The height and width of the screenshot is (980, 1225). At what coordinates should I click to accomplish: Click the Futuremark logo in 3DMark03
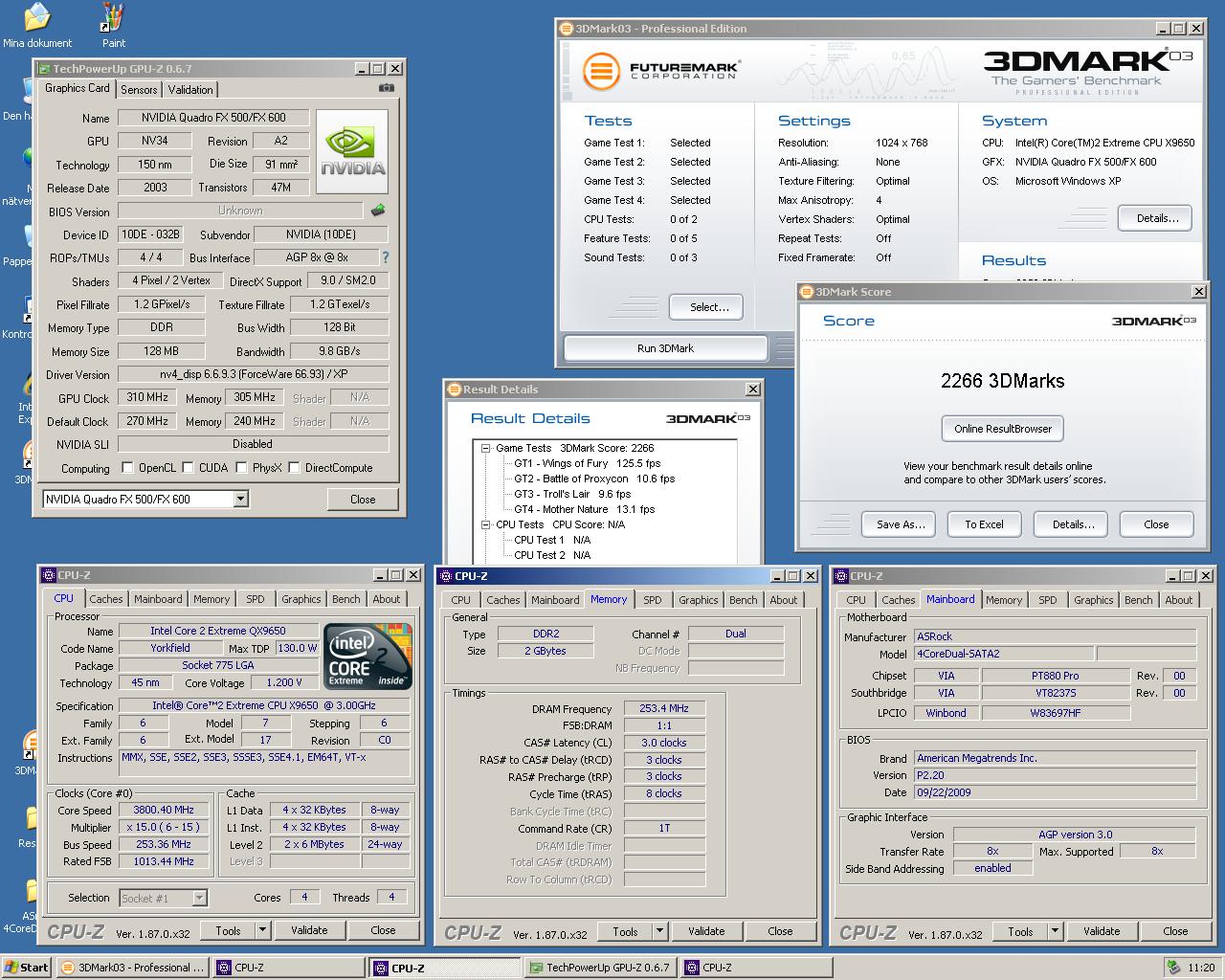coord(661,71)
